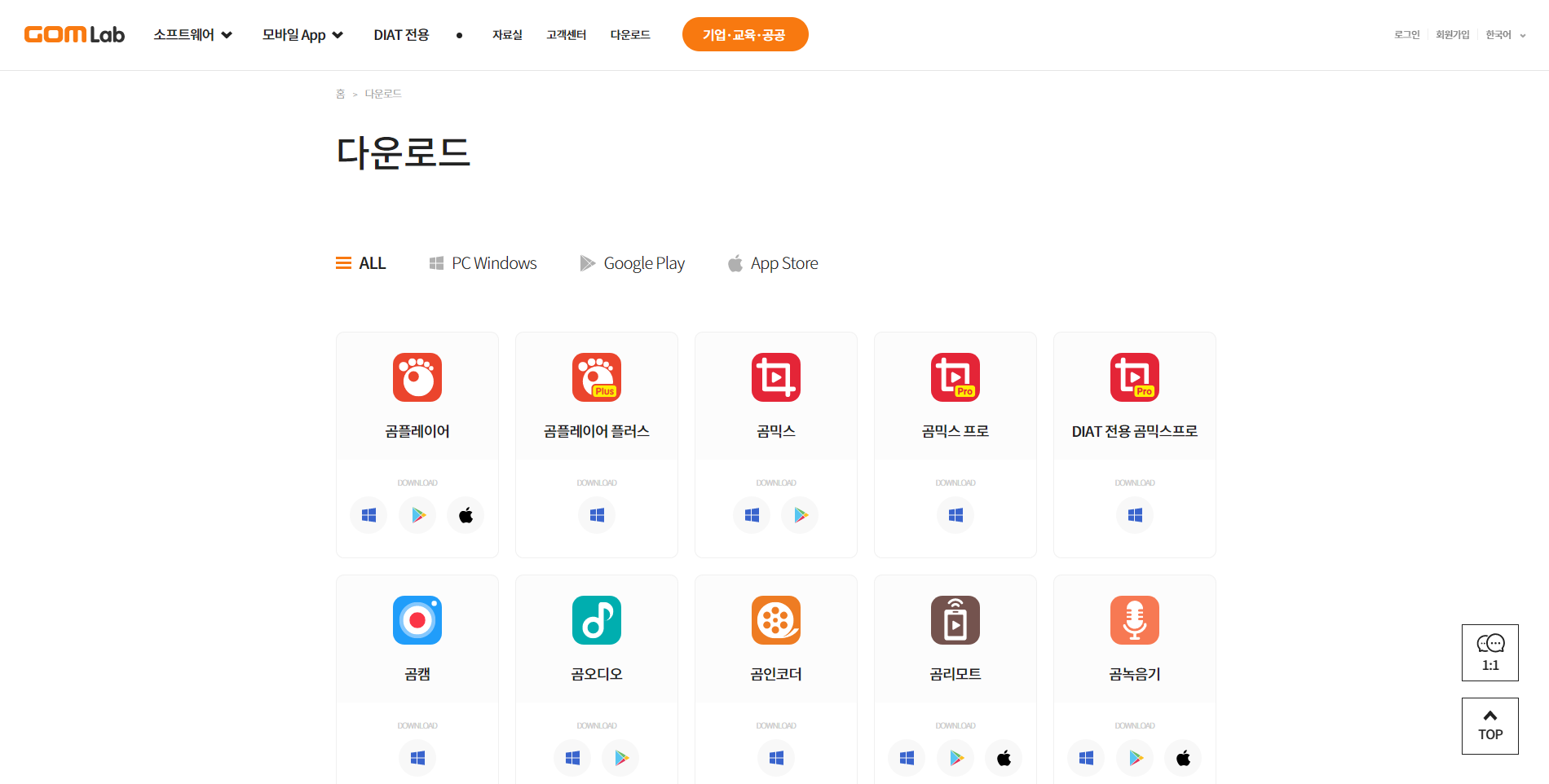Viewport: 1549px width, 784px height.
Task: Click the 곰믹스 프로 app icon
Action: pos(955,377)
